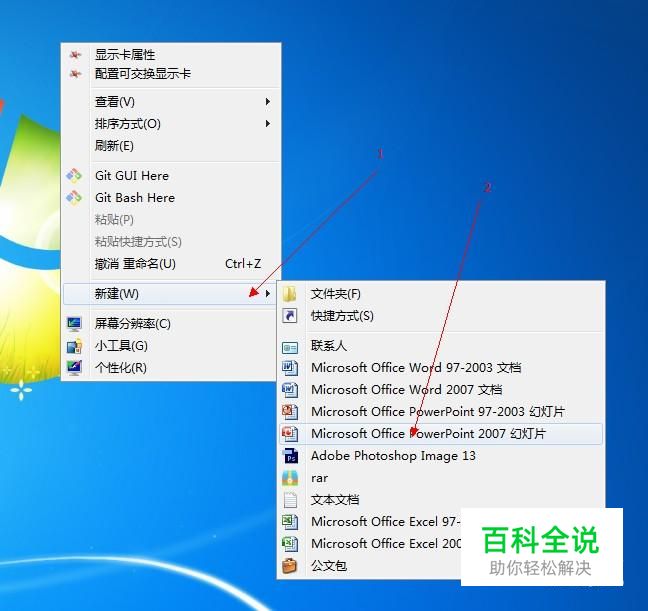The width and height of the screenshot is (648, 611).
Task: Create new 文件夹(F)
Action: 441,294
